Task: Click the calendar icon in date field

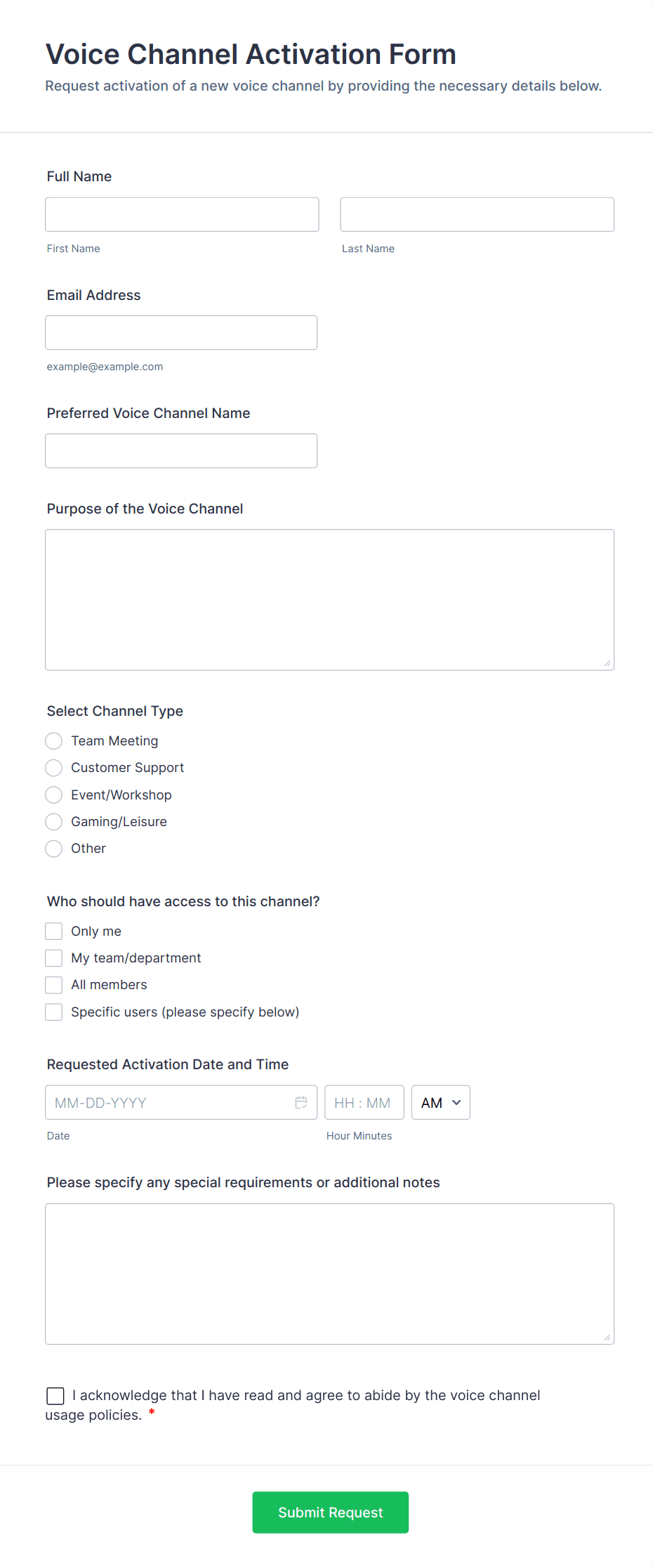Action: pyautogui.click(x=301, y=1102)
